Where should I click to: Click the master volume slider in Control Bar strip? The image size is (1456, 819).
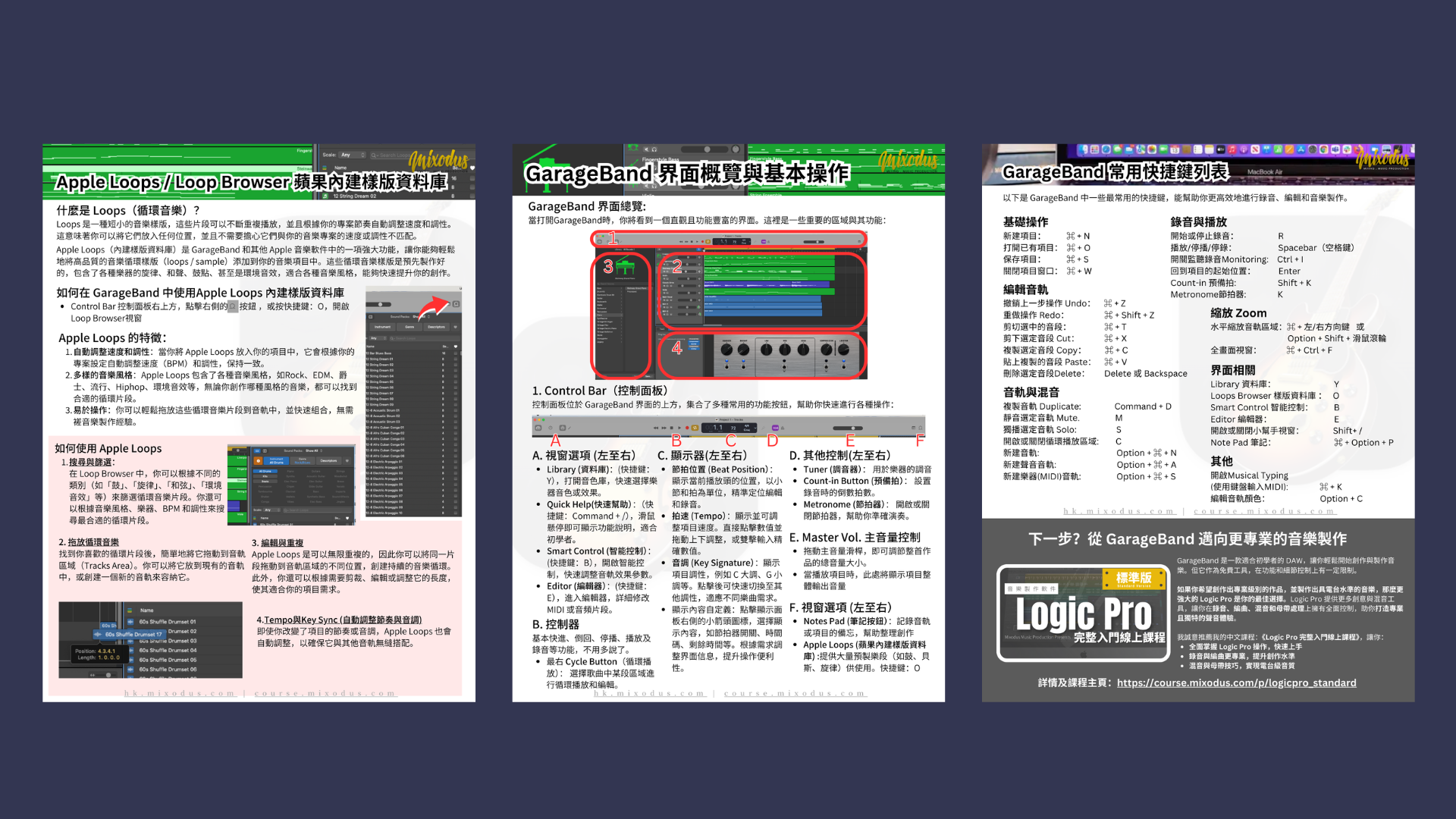coord(848,428)
